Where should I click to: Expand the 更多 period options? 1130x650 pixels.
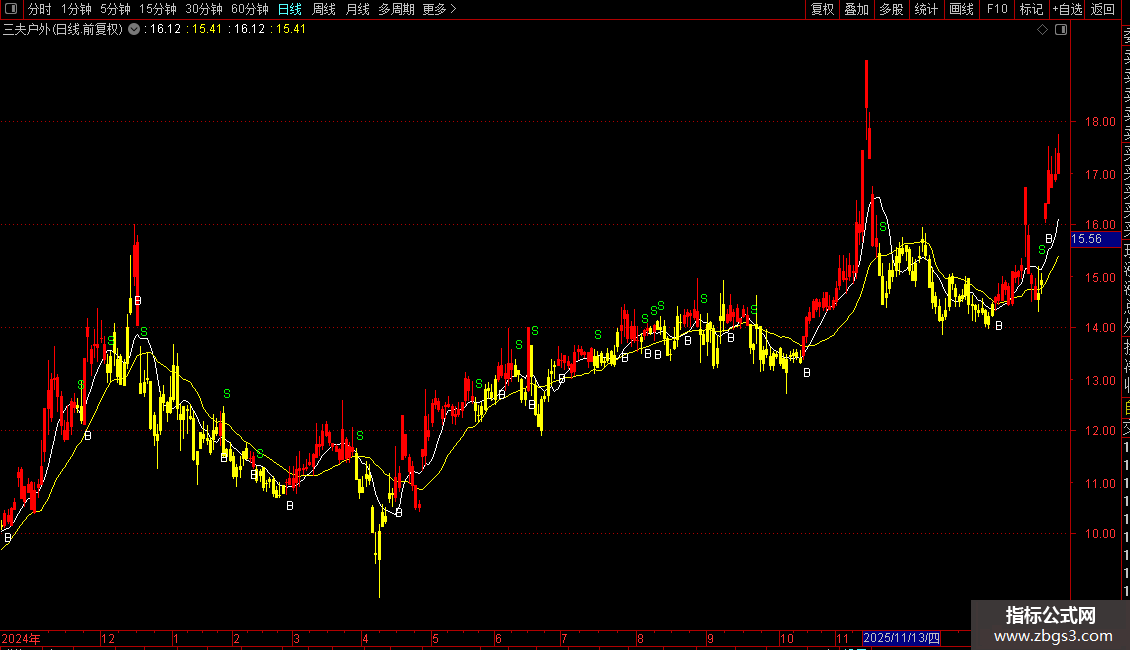440,9
